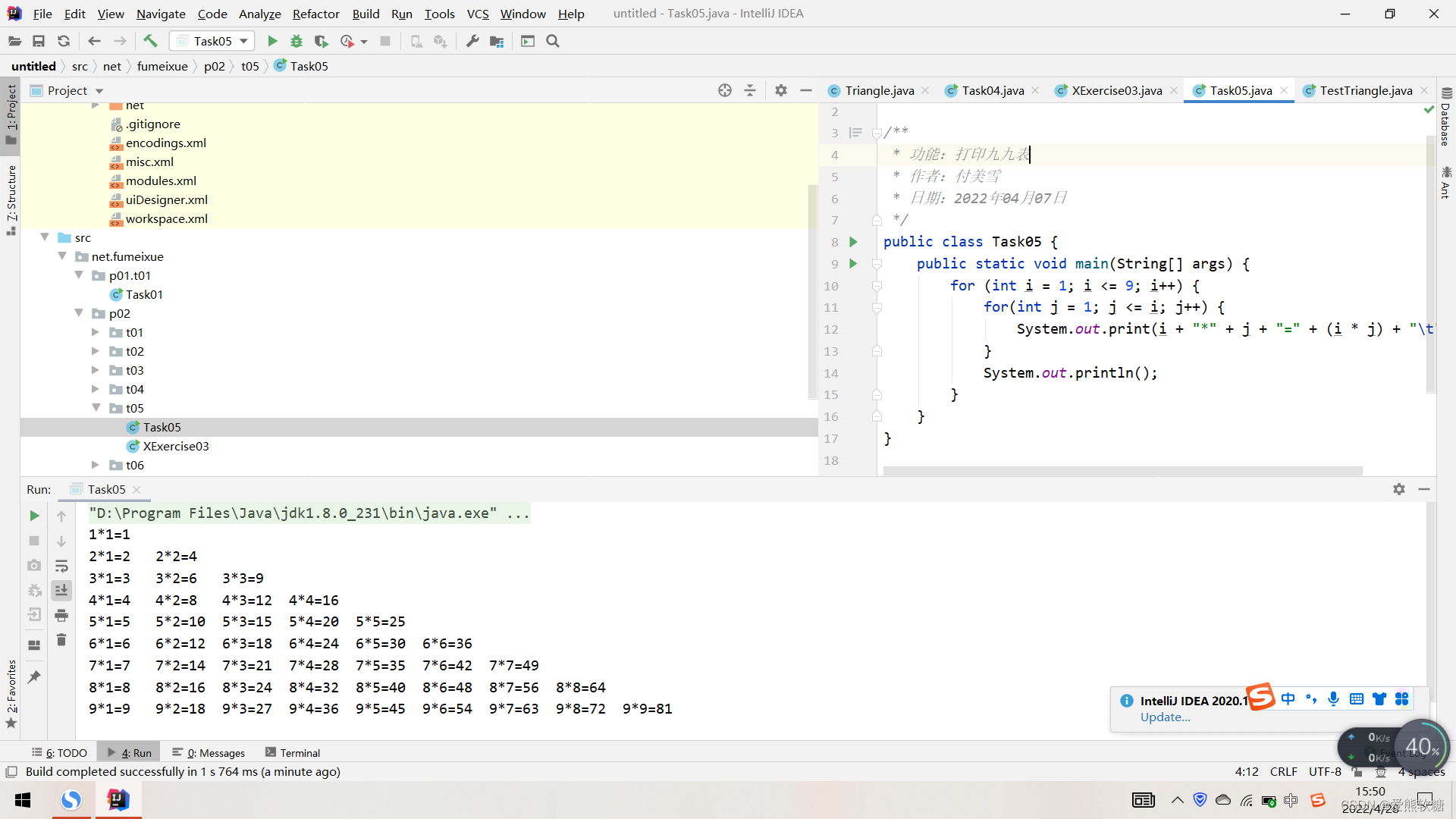The width and height of the screenshot is (1456, 819).
Task: Click the Save All toolbar icon
Action: [x=39, y=41]
